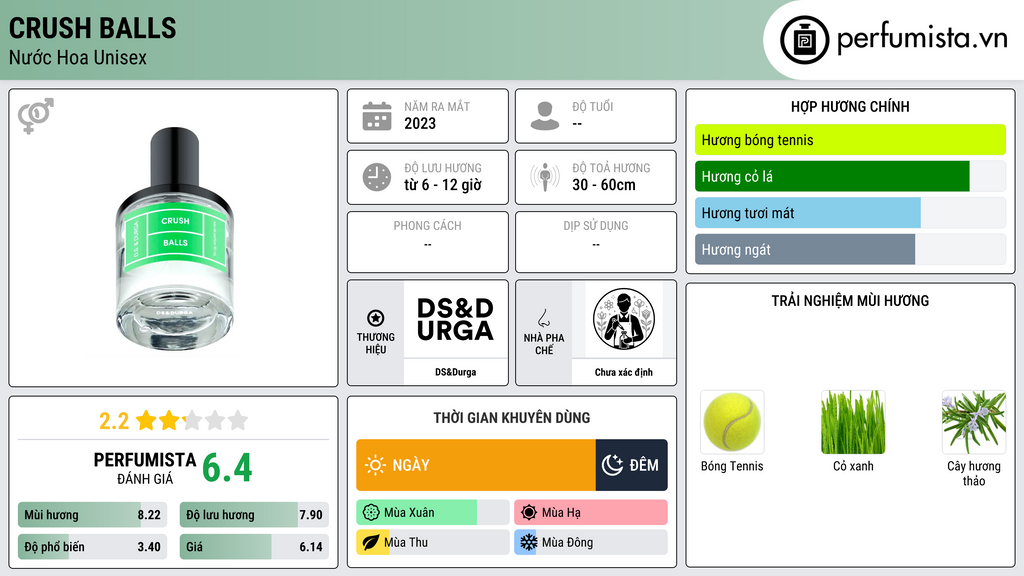1024x576 pixels.
Task: Click the Độ lưu hương 7.90 score bar
Action: point(254,515)
